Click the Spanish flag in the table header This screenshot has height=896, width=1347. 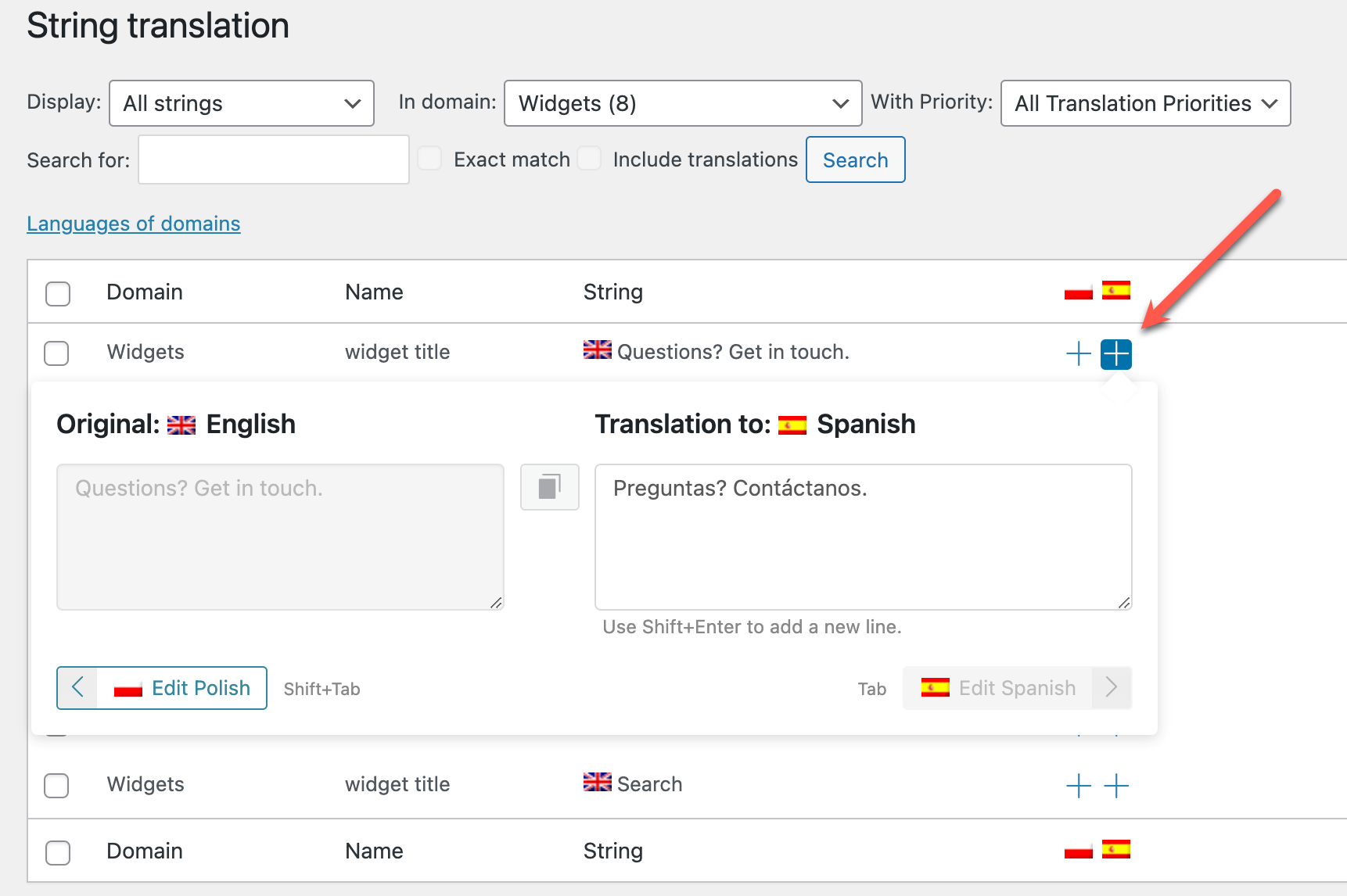tap(1116, 290)
